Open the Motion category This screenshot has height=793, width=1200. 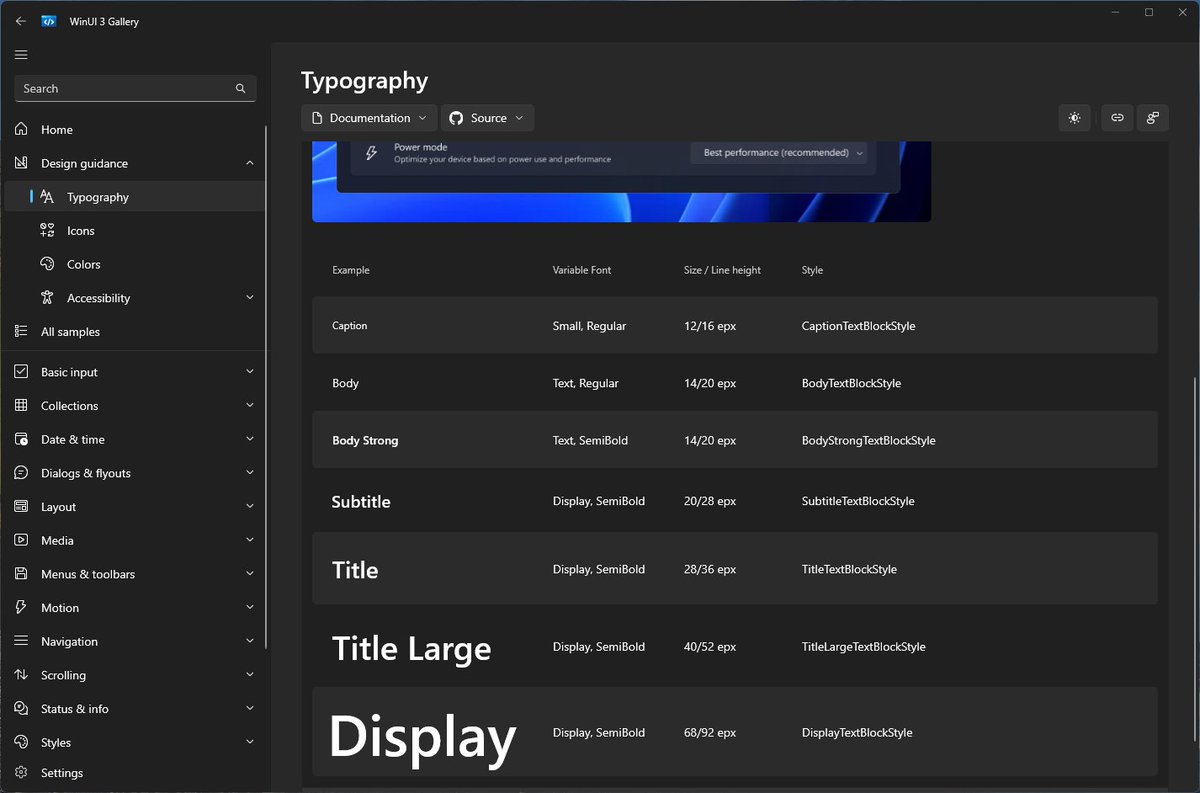[135, 608]
